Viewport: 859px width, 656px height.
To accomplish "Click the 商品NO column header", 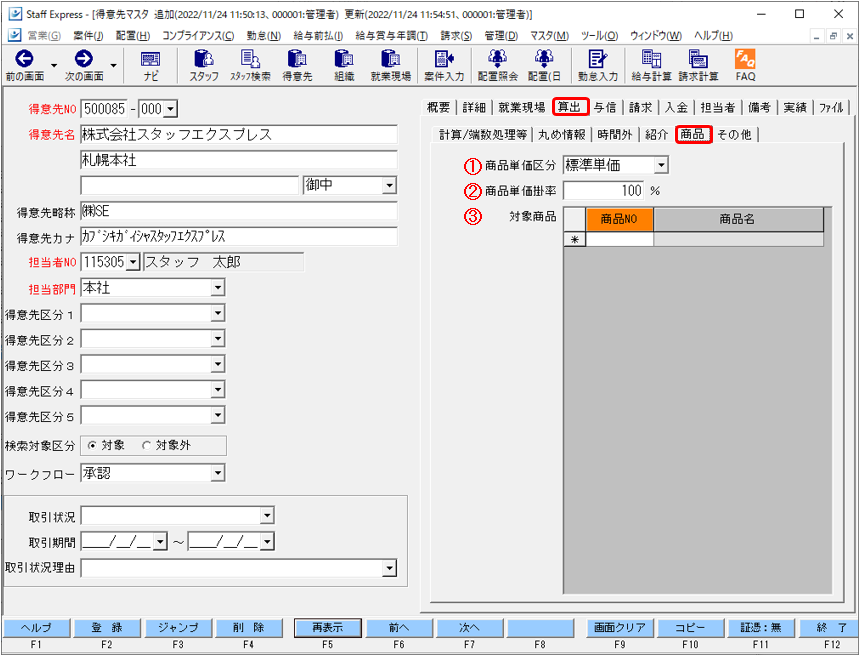I will point(620,219).
